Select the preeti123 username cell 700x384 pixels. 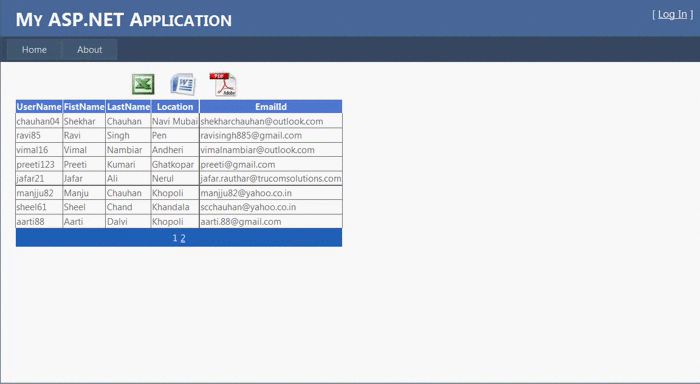[39, 164]
